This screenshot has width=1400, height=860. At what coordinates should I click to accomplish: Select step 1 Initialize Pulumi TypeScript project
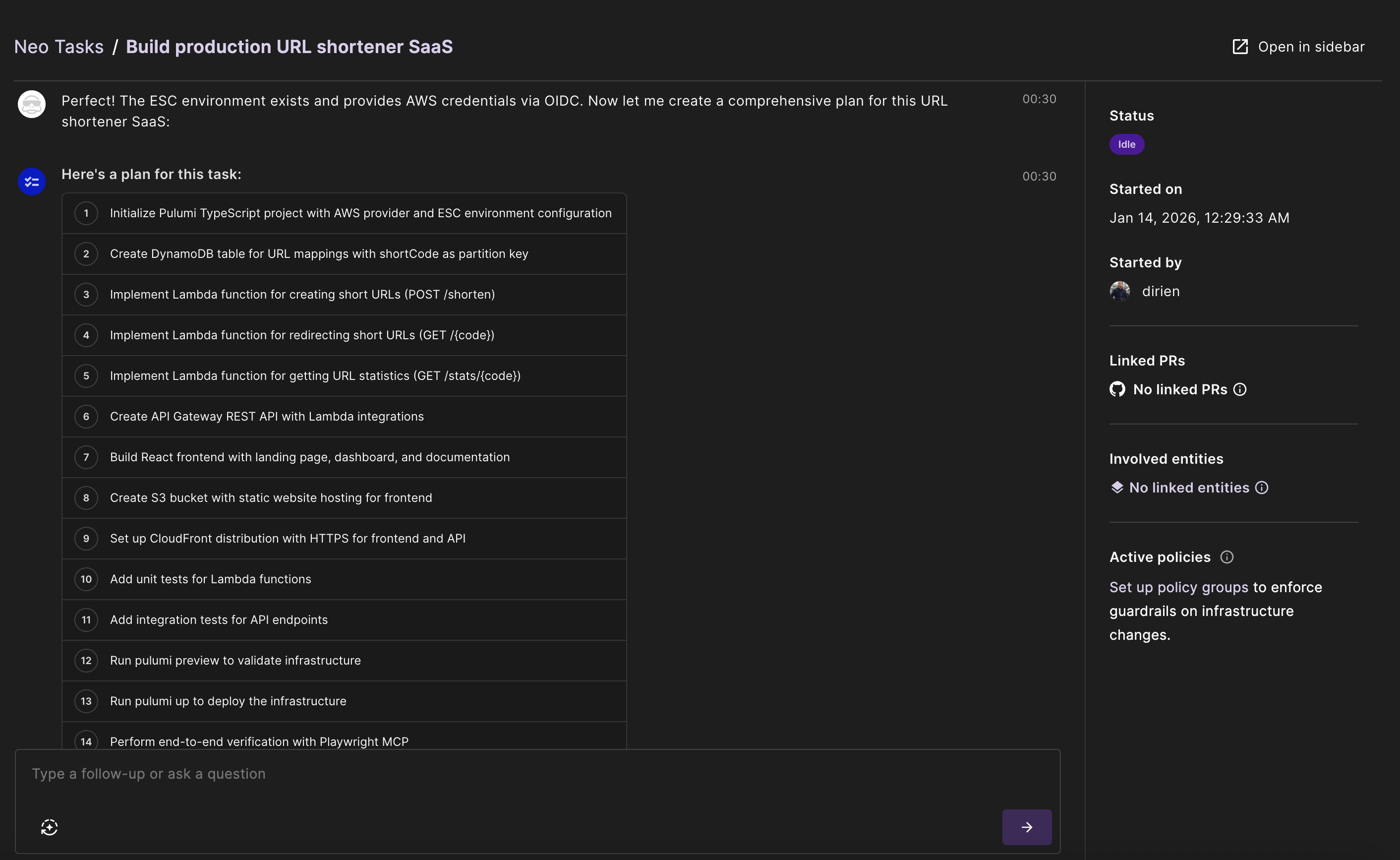pyautogui.click(x=344, y=213)
